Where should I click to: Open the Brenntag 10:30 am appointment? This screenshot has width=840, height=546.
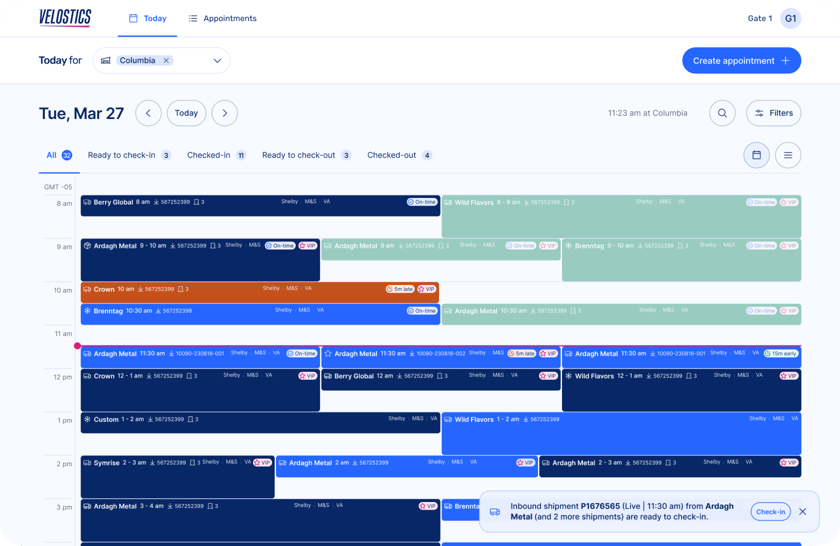coord(260,314)
